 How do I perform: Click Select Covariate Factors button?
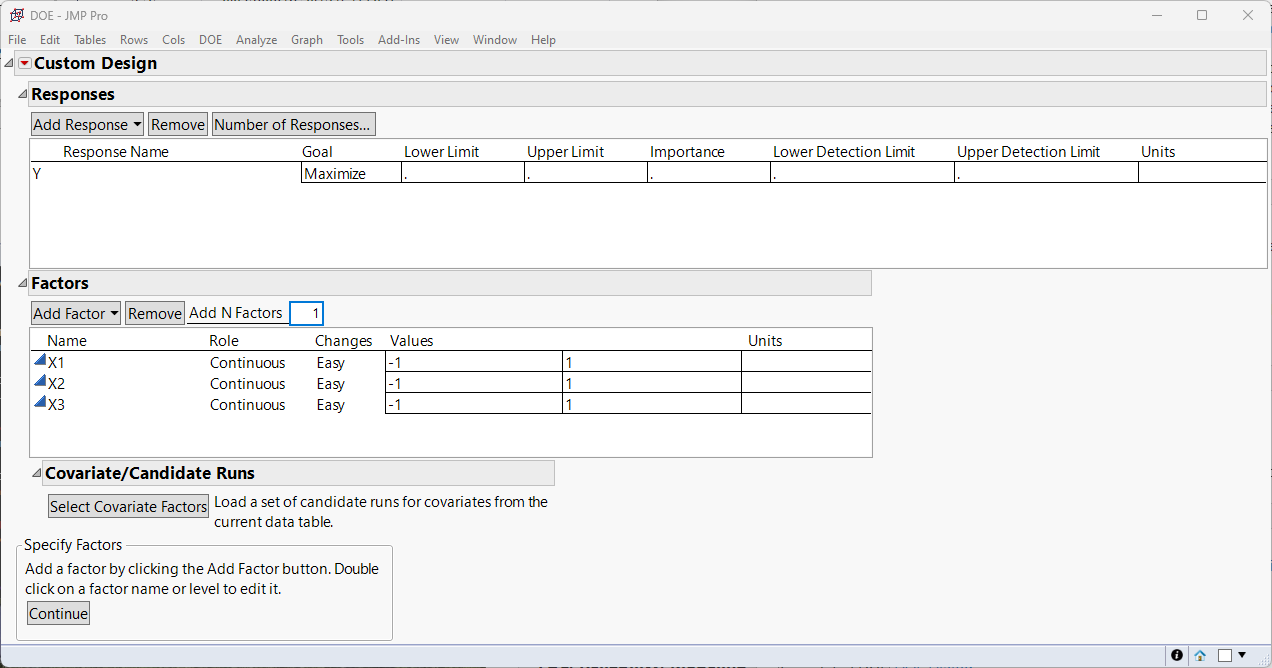point(128,507)
